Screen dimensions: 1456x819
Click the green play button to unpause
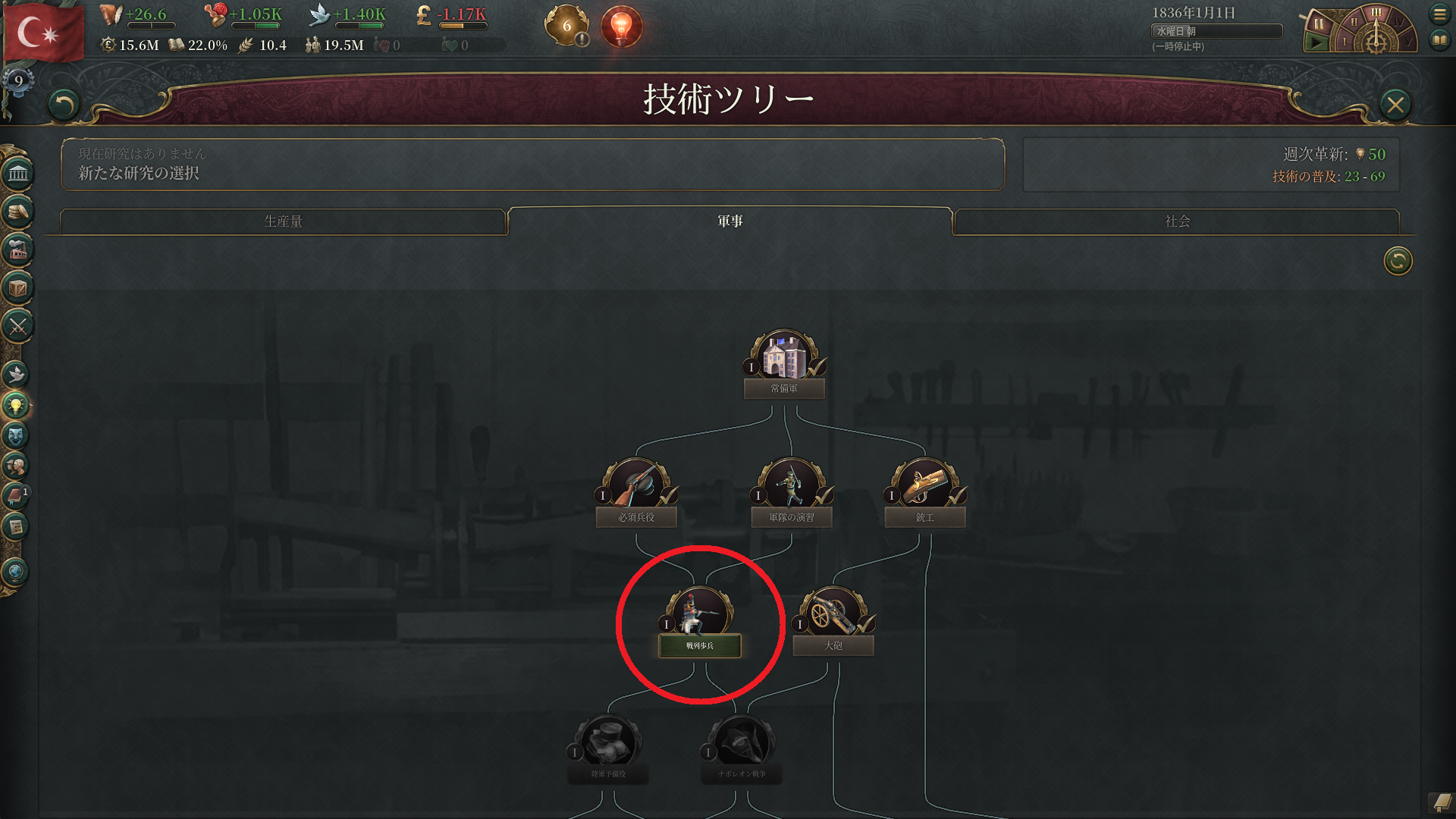[x=1316, y=43]
